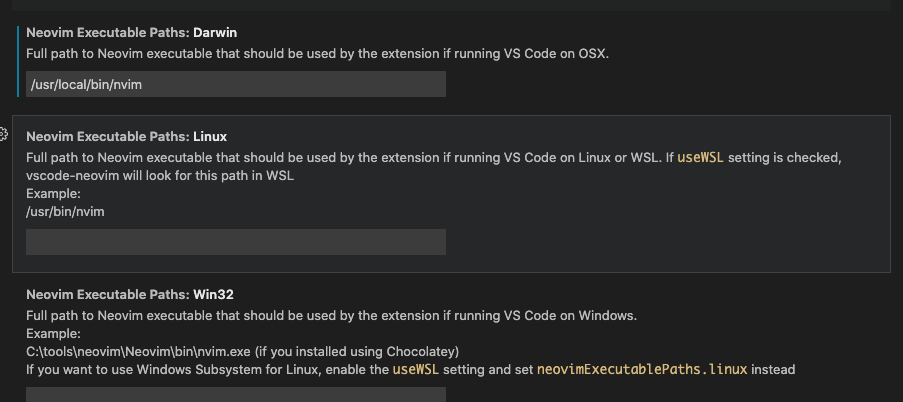Click the Windows Subsystem for Linux instruction text
This screenshot has height=402, width=903.
411,370
